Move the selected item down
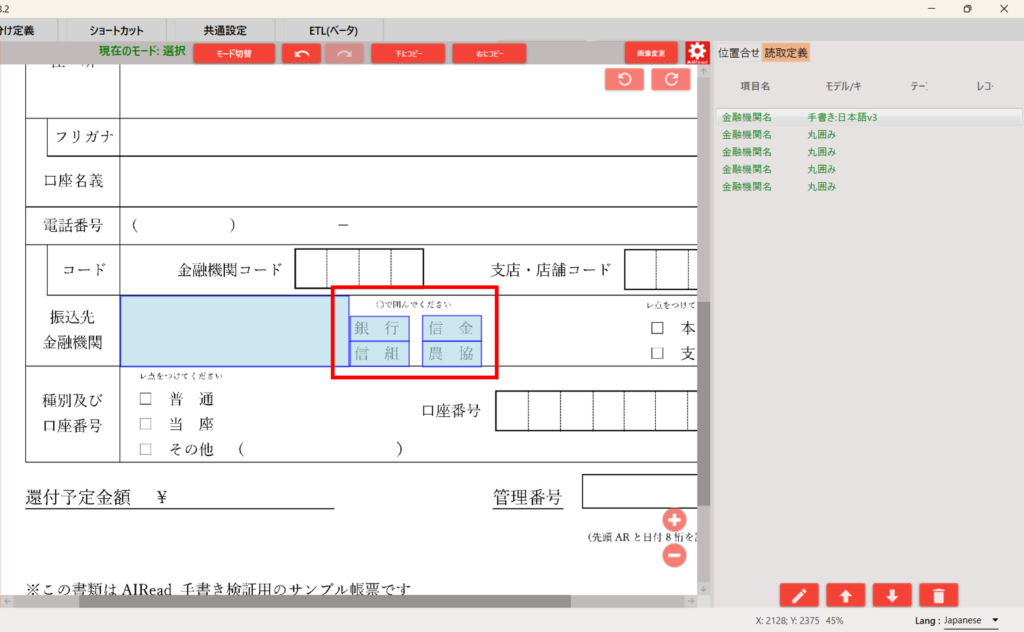This screenshot has width=1024, height=632. tap(892, 596)
